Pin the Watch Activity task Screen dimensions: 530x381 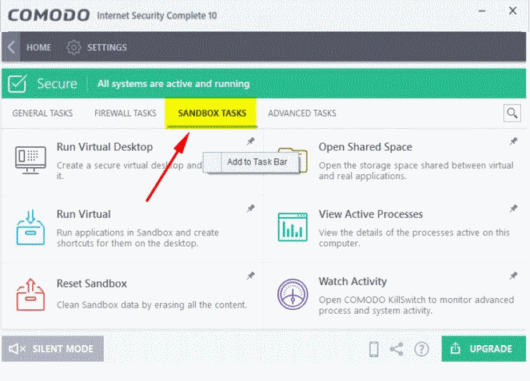coord(513,276)
